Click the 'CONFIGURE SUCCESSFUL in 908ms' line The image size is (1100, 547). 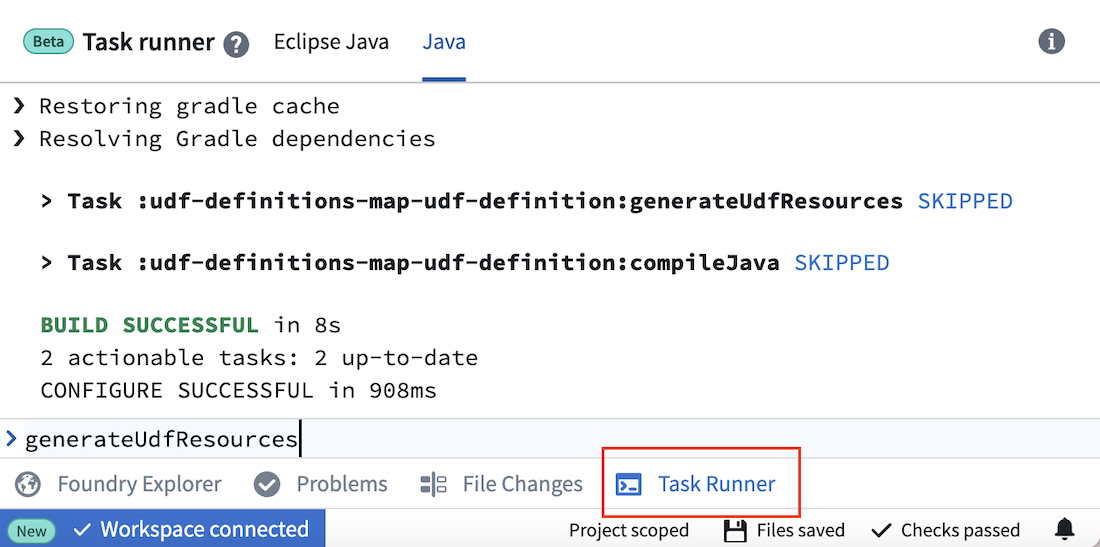point(239,390)
